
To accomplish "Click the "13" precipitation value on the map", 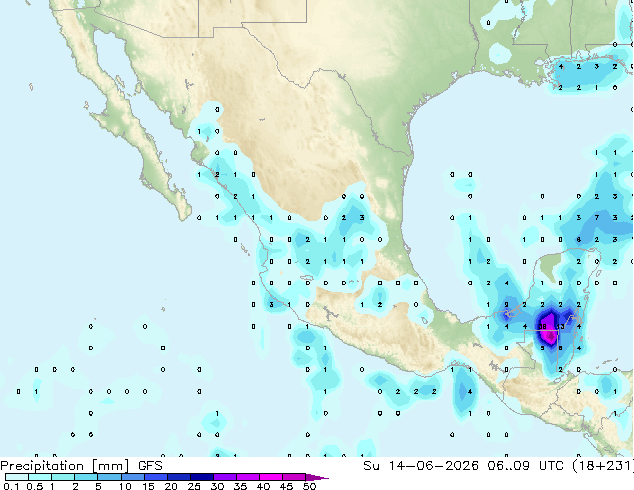I will click(x=560, y=326).
